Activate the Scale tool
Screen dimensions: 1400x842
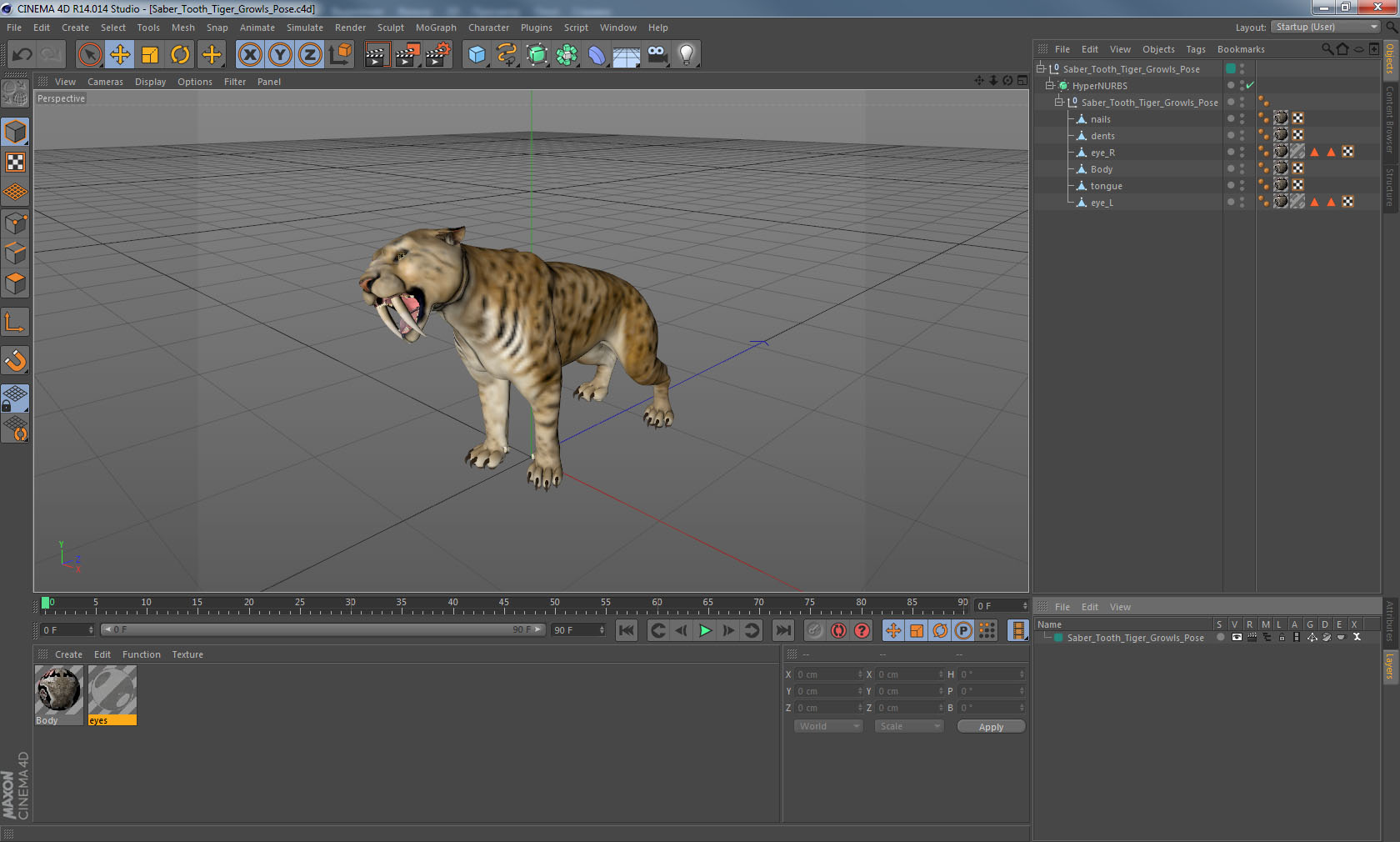[x=150, y=55]
